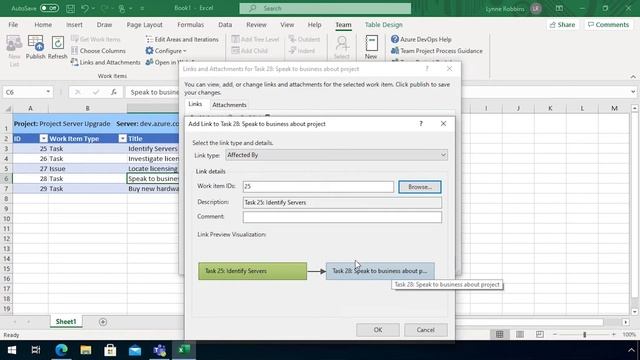The width and height of the screenshot is (640, 360).
Task: Select the Sheet1 tab
Action: coord(66,322)
